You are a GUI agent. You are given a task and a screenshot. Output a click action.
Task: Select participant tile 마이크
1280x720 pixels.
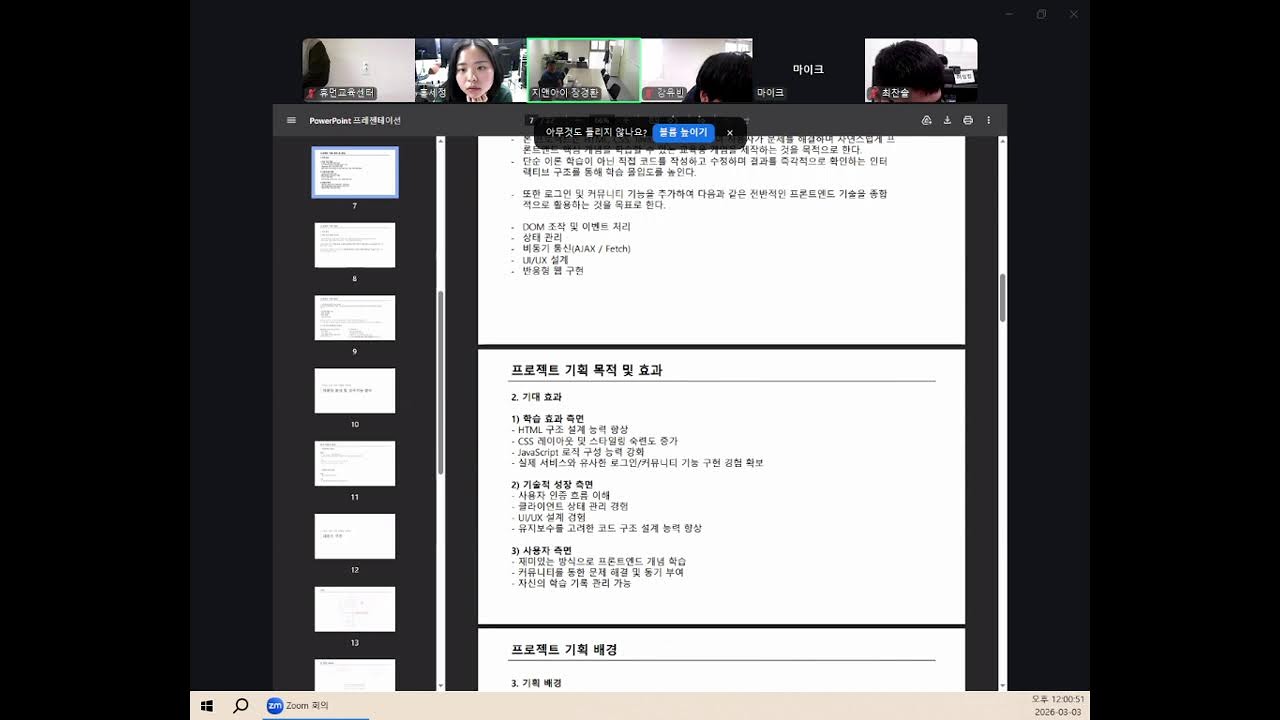tap(808, 70)
